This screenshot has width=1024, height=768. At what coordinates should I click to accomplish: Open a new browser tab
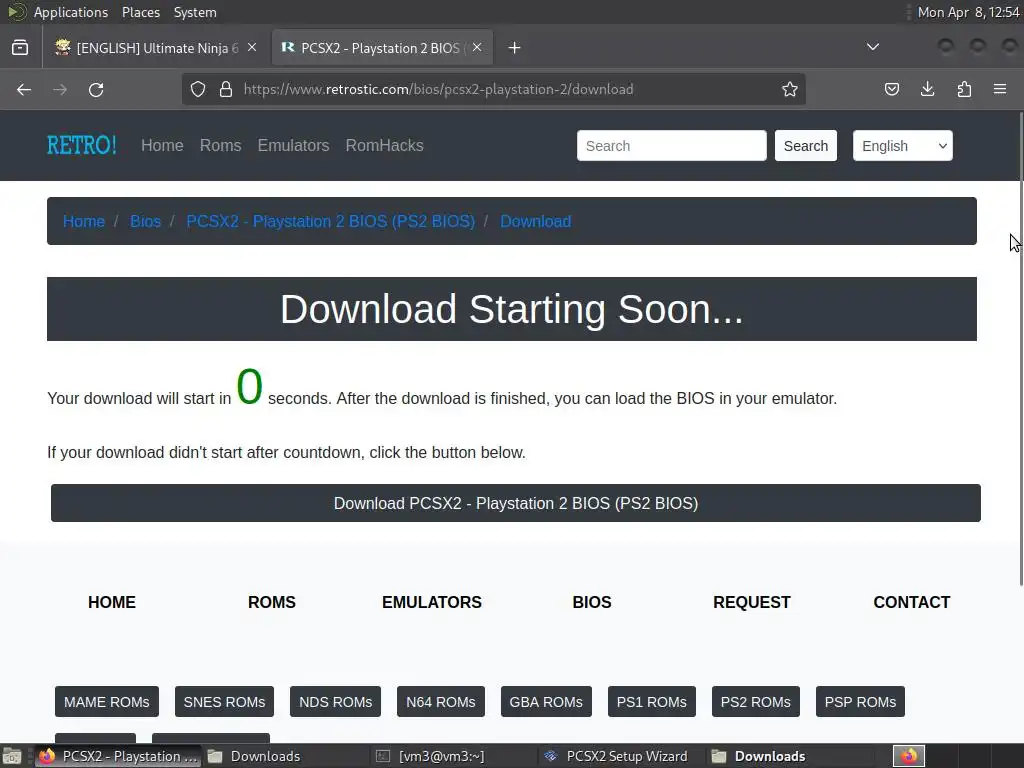tap(515, 48)
